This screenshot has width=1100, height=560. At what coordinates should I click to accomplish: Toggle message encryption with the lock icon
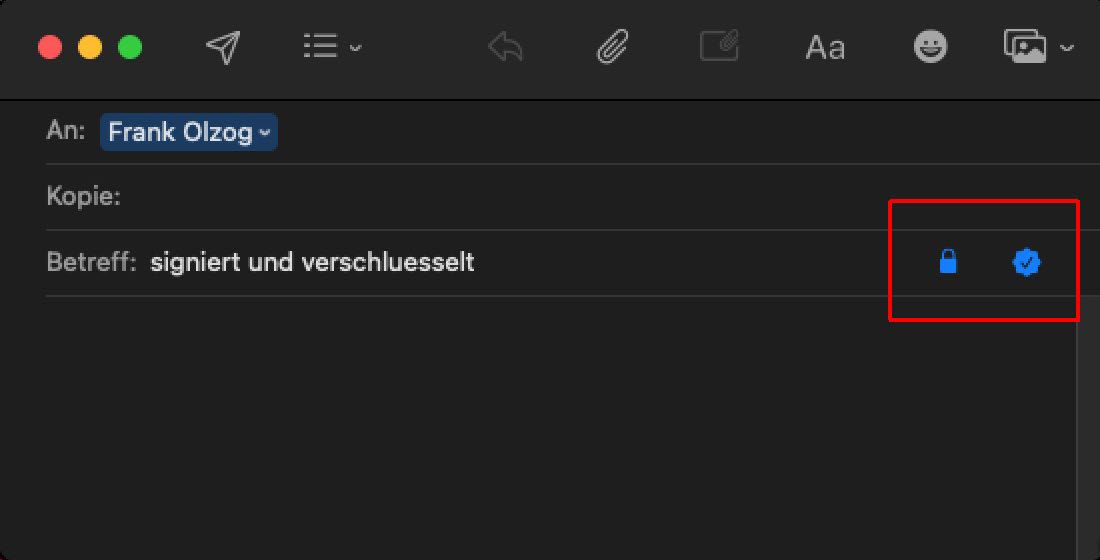point(948,263)
